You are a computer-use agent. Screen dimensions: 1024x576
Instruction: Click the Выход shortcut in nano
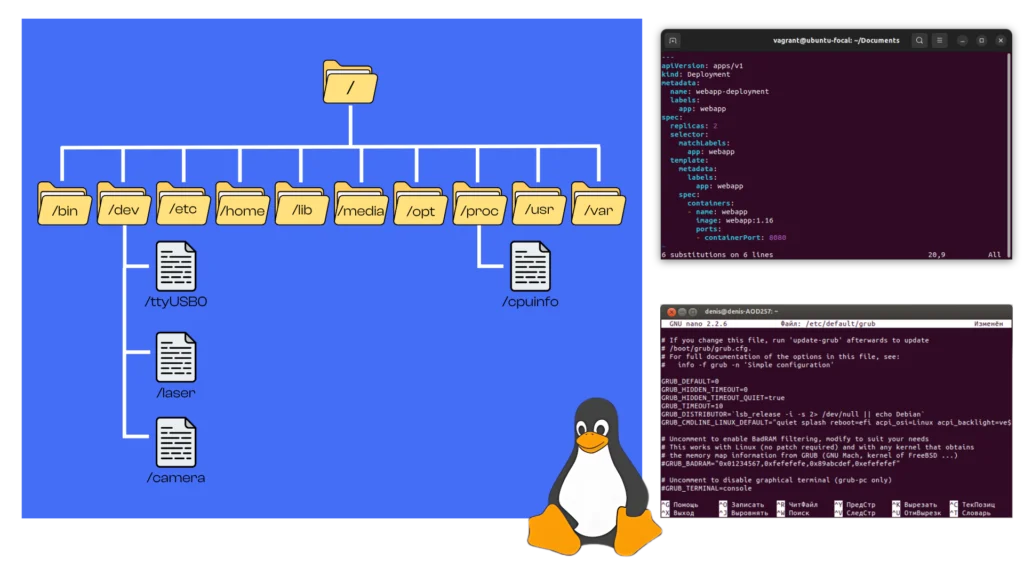pyautogui.click(x=683, y=513)
